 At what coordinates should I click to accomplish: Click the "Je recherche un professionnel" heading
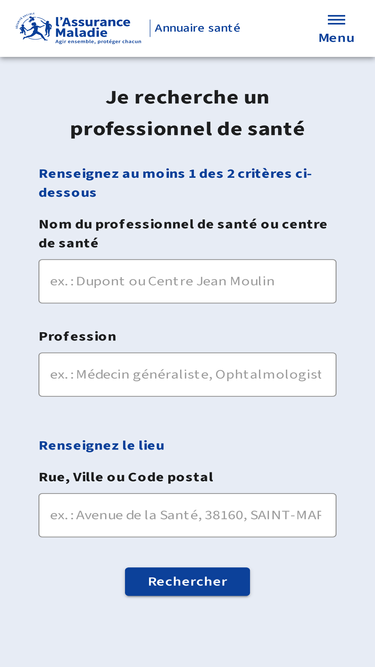point(188,113)
